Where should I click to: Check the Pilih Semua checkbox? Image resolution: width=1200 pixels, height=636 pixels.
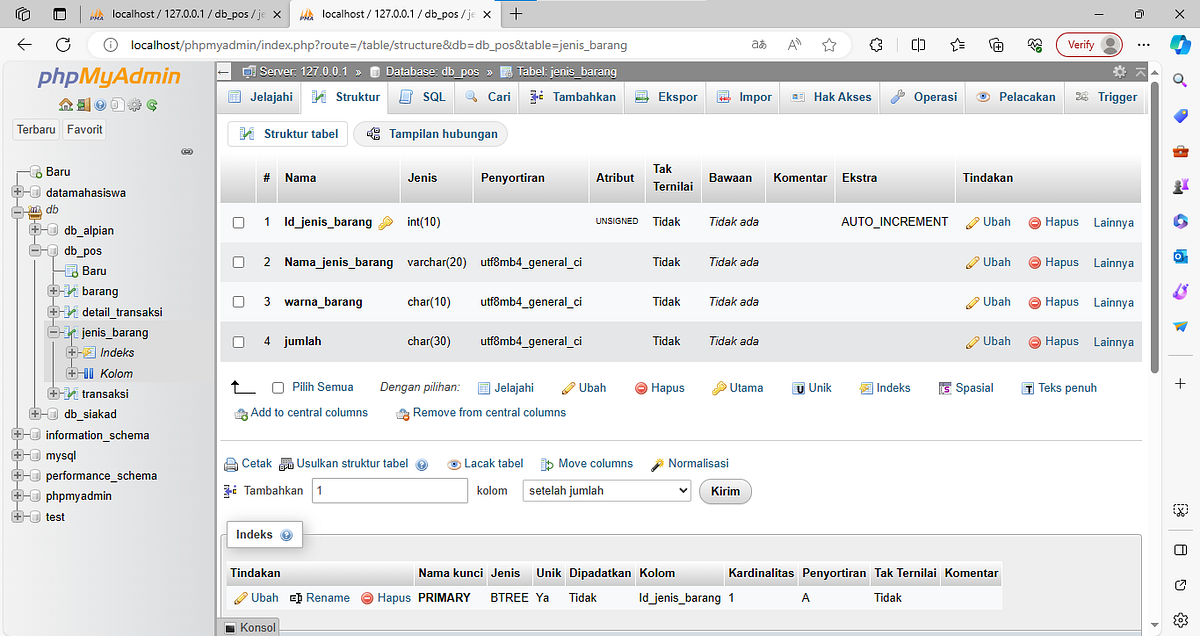(278, 388)
